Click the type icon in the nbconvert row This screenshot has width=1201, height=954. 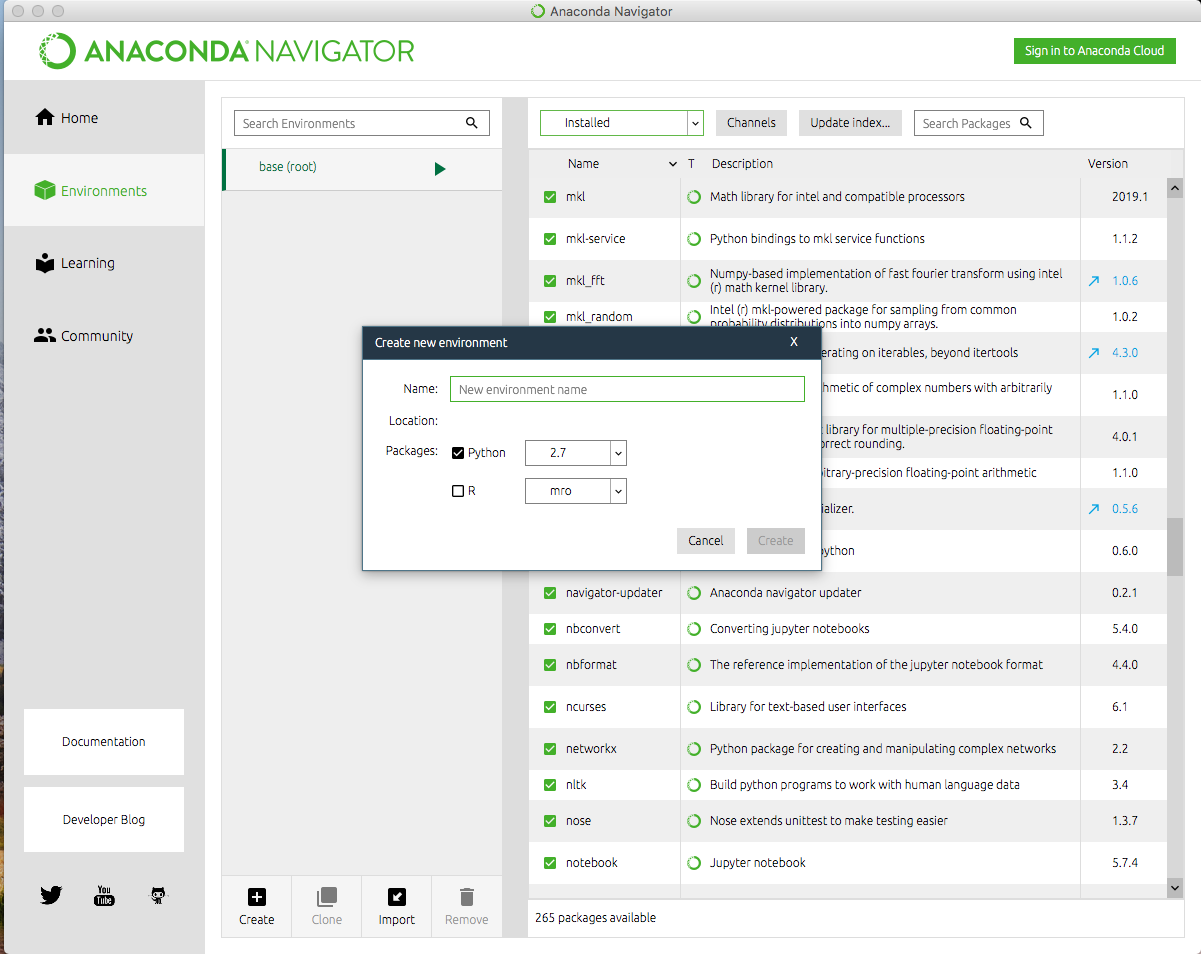[x=694, y=629]
